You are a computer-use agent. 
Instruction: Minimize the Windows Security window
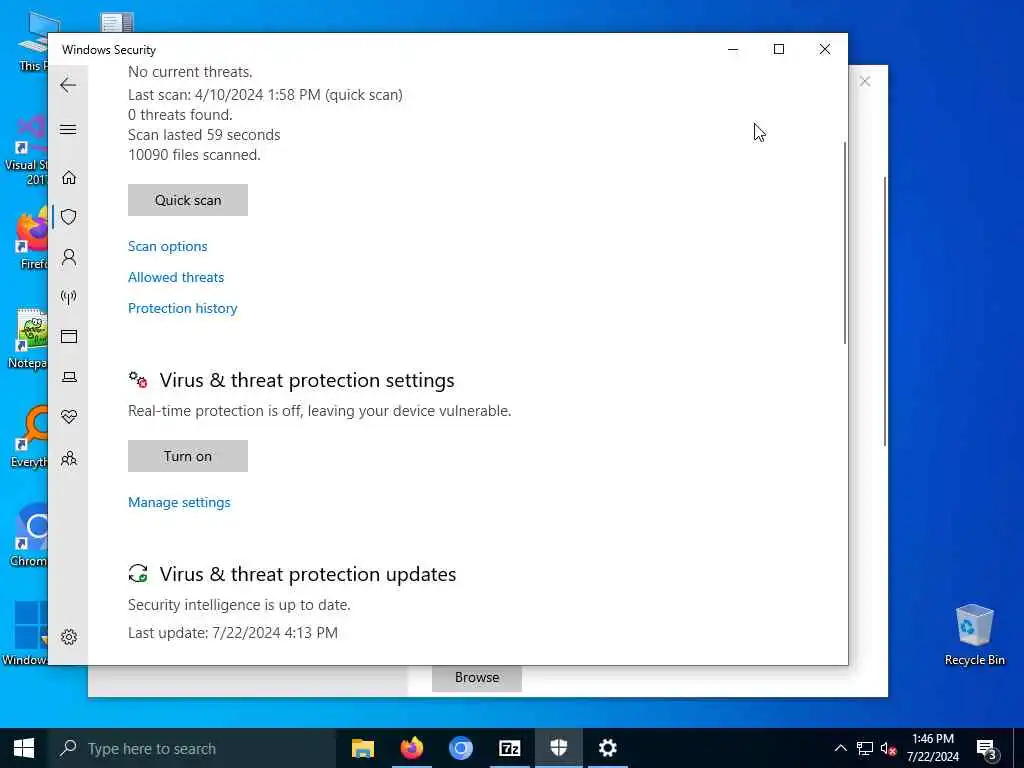click(x=733, y=50)
